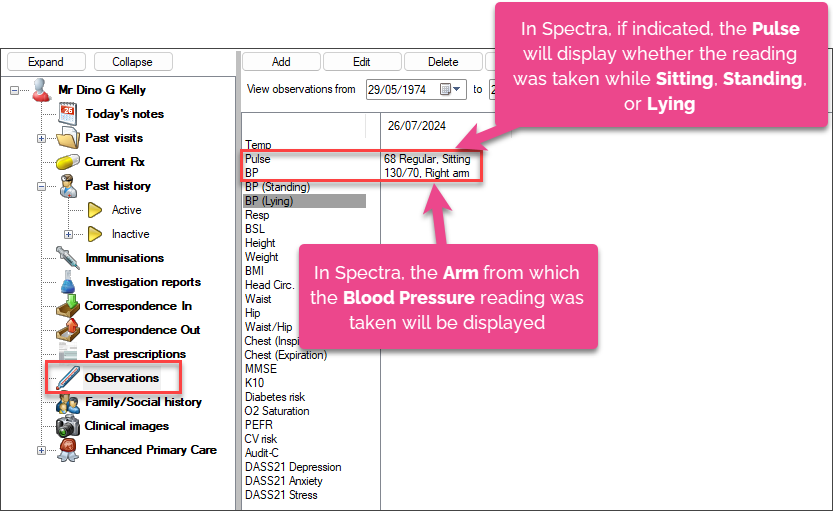The image size is (833, 511).
Task: Click the 26/07/2024 column header
Action: [x=416, y=126]
